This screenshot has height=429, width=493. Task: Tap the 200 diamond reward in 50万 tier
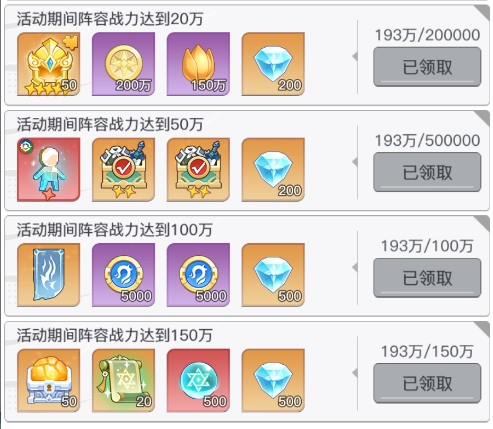pyautogui.click(x=273, y=169)
